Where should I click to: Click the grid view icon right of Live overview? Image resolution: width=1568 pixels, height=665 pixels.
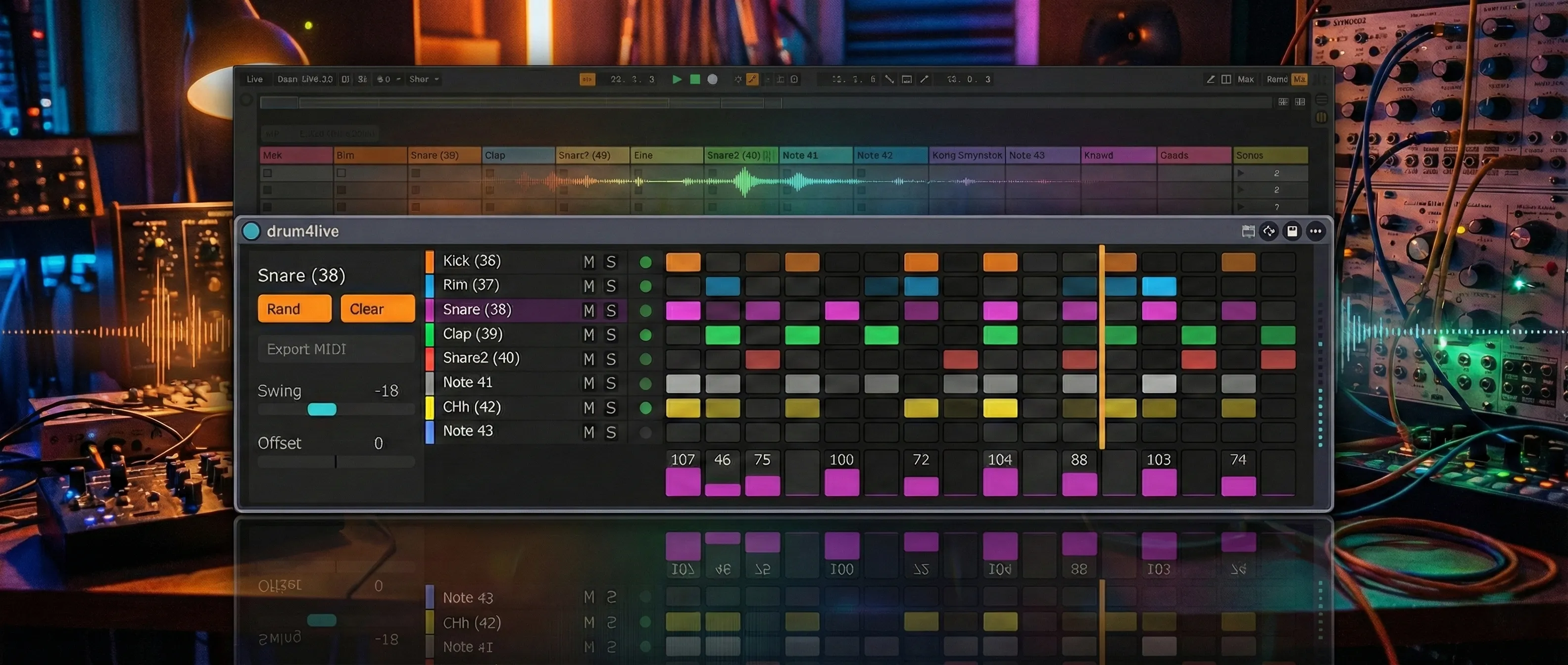(x=1283, y=101)
